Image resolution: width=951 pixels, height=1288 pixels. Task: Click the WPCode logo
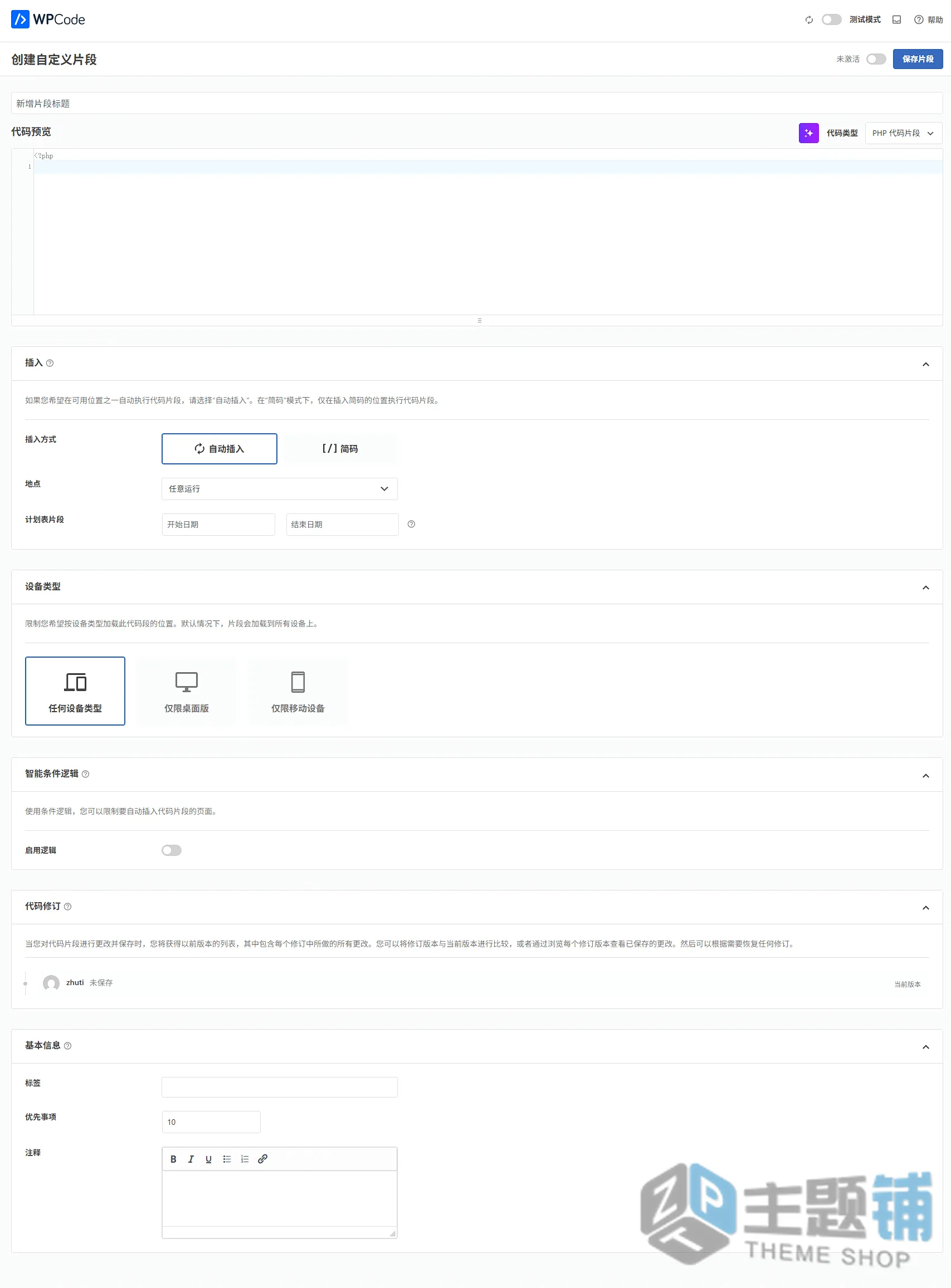point(48,19)
